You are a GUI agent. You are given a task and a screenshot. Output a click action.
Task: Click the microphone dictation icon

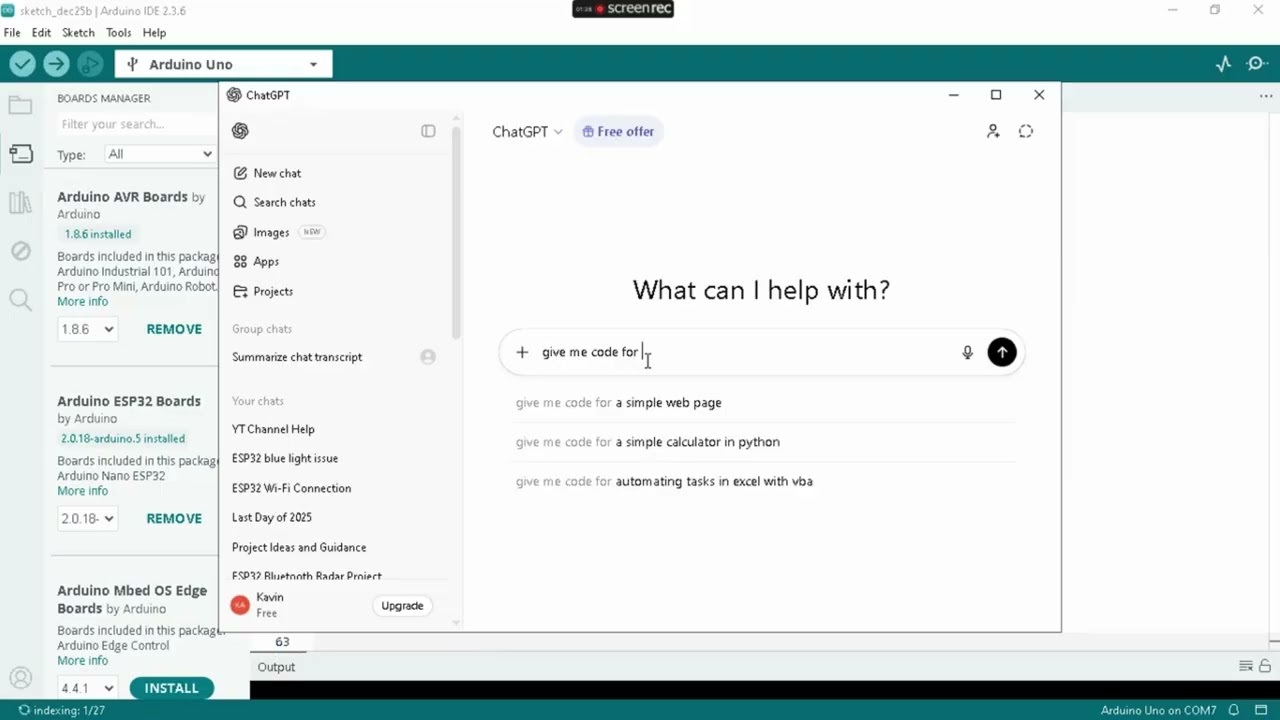tap(967, 352)
